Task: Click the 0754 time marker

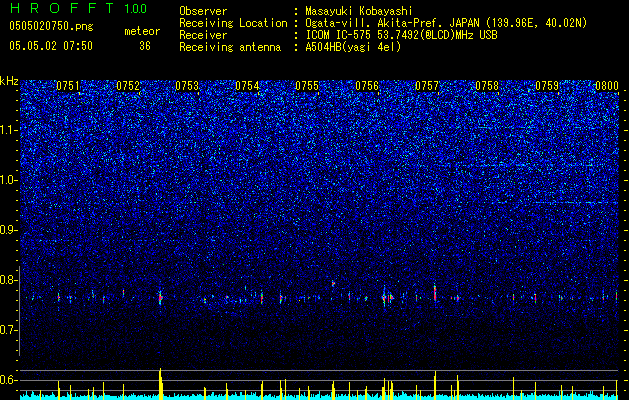Action: [247, 86]
